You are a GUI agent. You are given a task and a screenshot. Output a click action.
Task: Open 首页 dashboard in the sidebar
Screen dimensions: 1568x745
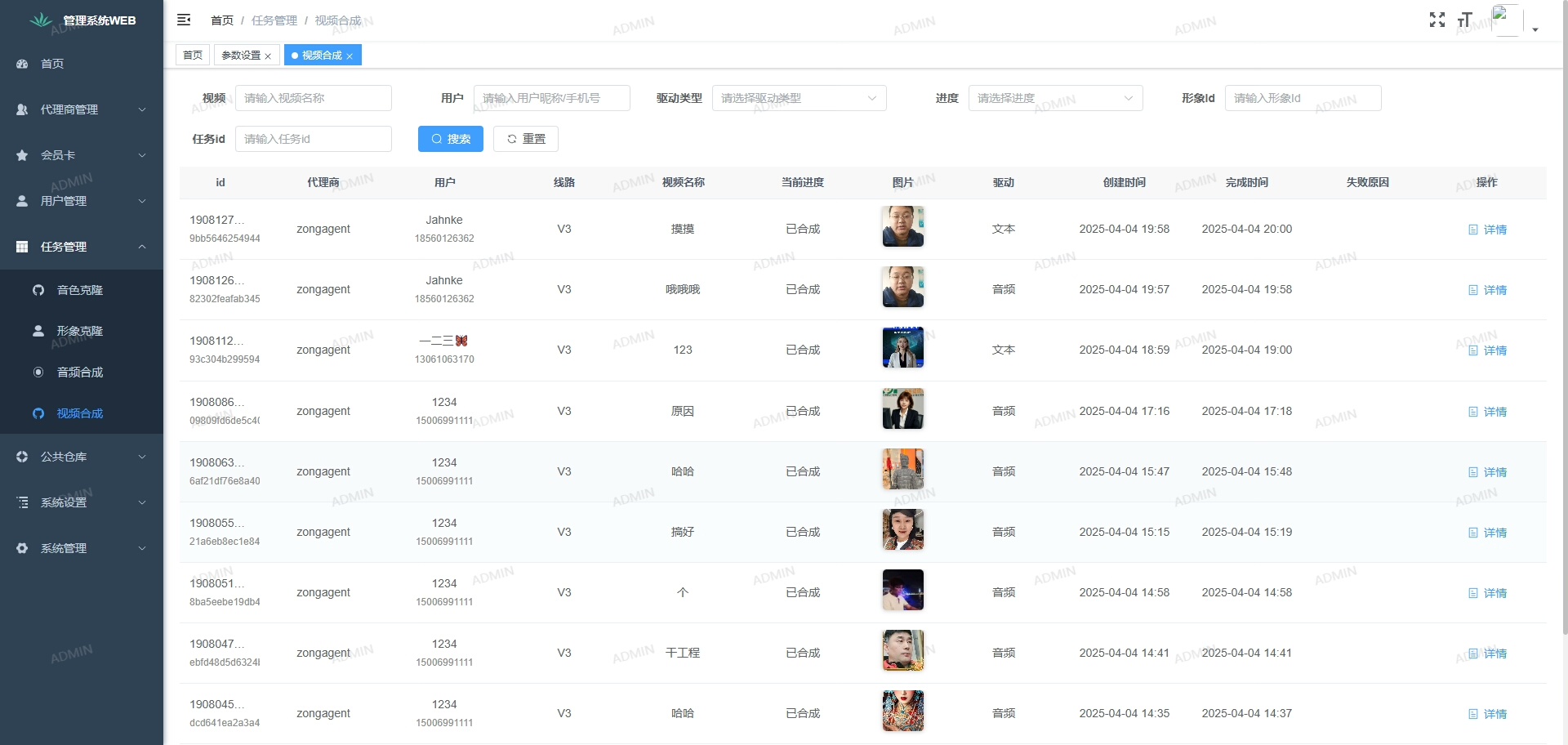click(x=52, y=64)
